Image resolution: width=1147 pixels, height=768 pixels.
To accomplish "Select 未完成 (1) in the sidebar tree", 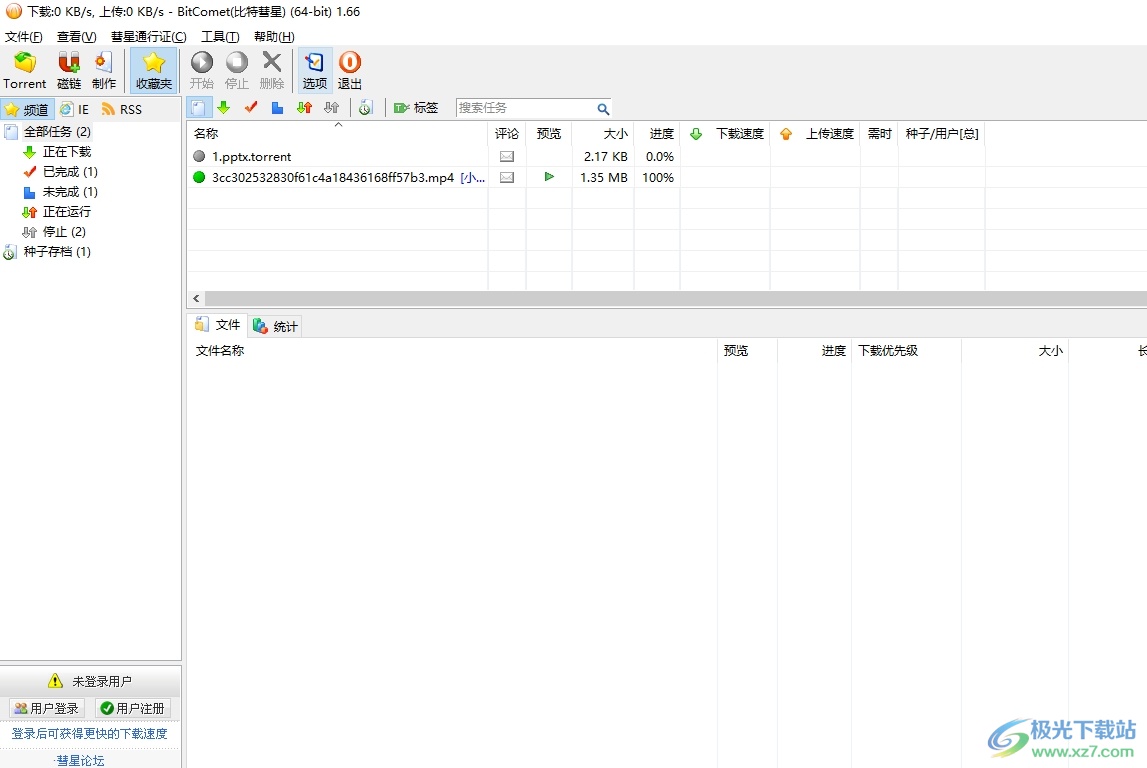I will tap(70, 192).
